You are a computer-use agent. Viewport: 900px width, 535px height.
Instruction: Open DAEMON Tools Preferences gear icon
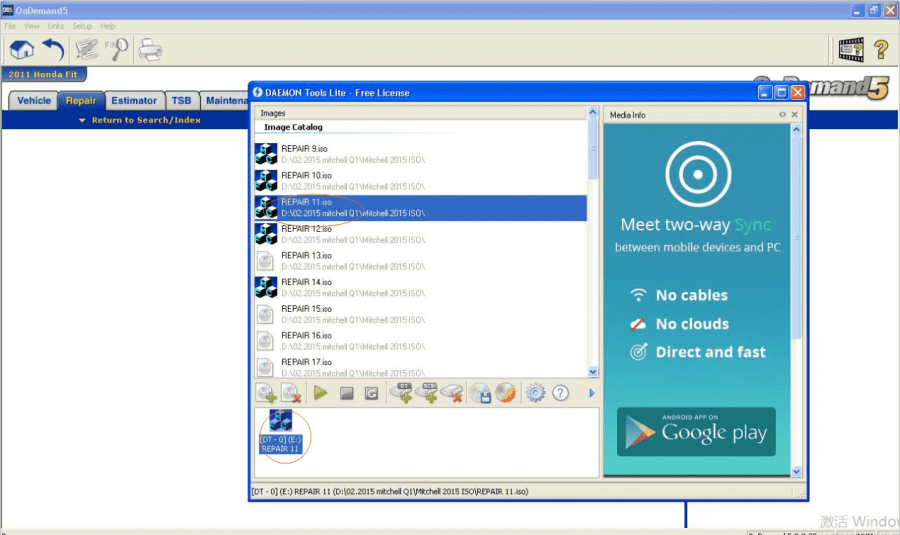[x=536, y=393]
